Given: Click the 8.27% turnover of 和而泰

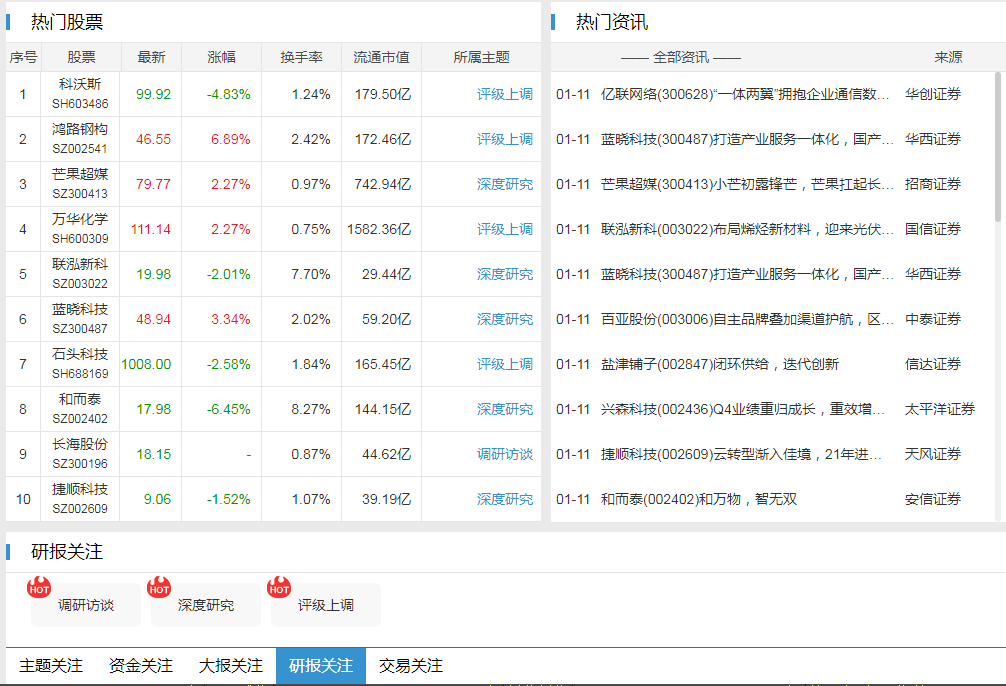Looking at the screenshot, I should pos(311,409).
